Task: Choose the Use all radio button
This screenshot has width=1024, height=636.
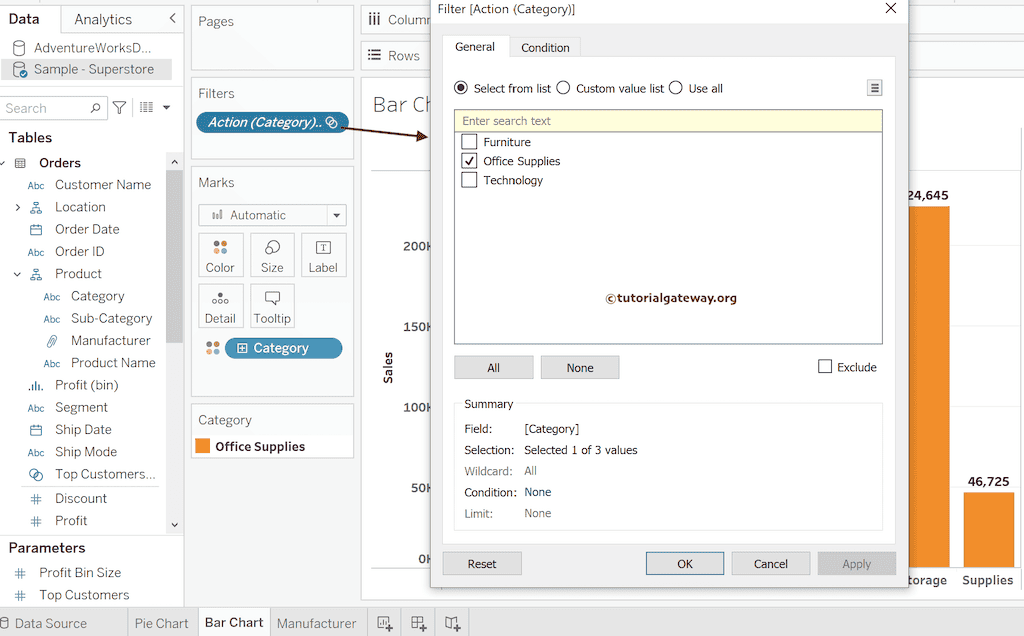Action: (x=675, y=87)
